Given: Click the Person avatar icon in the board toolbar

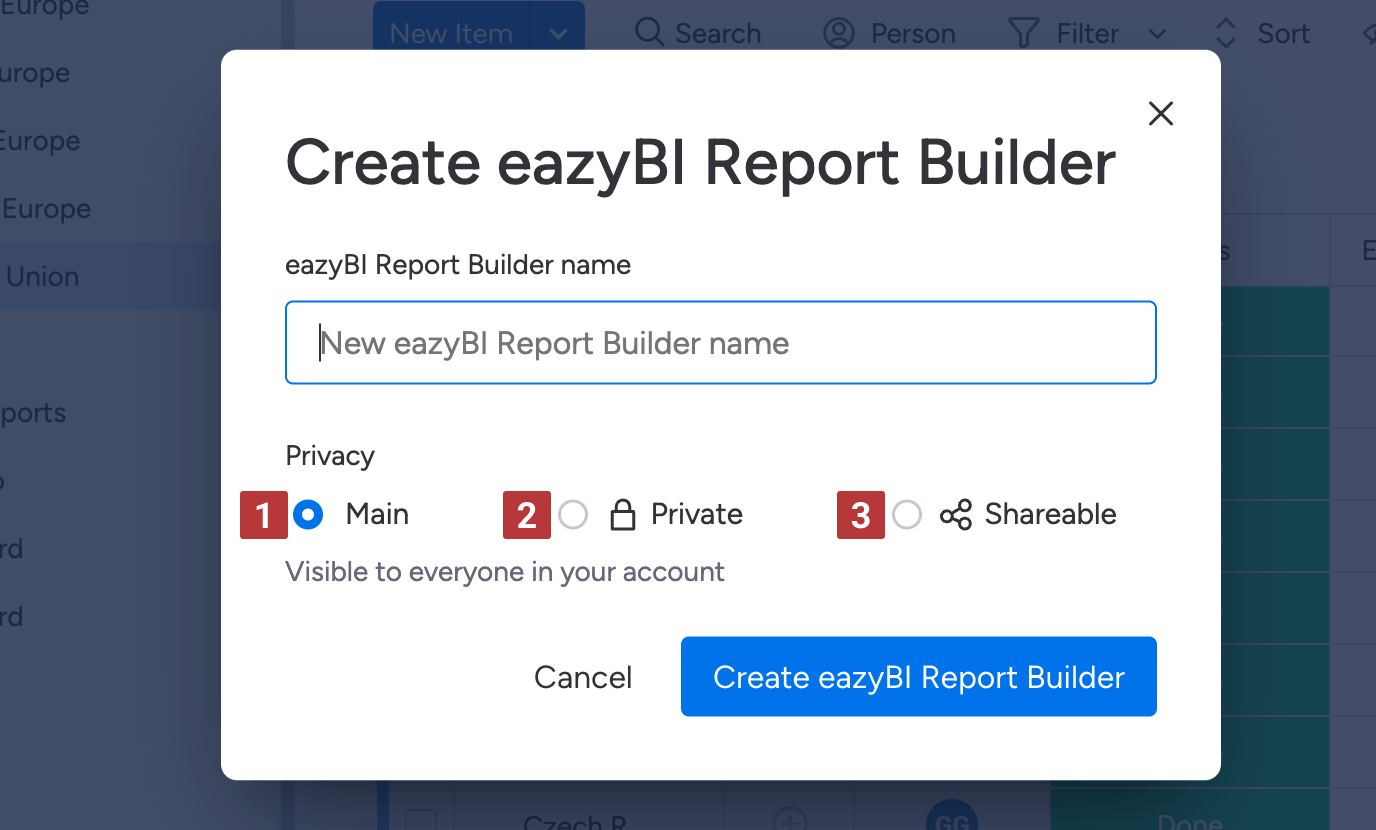Looking at the screenshot, I should (x=838, y=32).
